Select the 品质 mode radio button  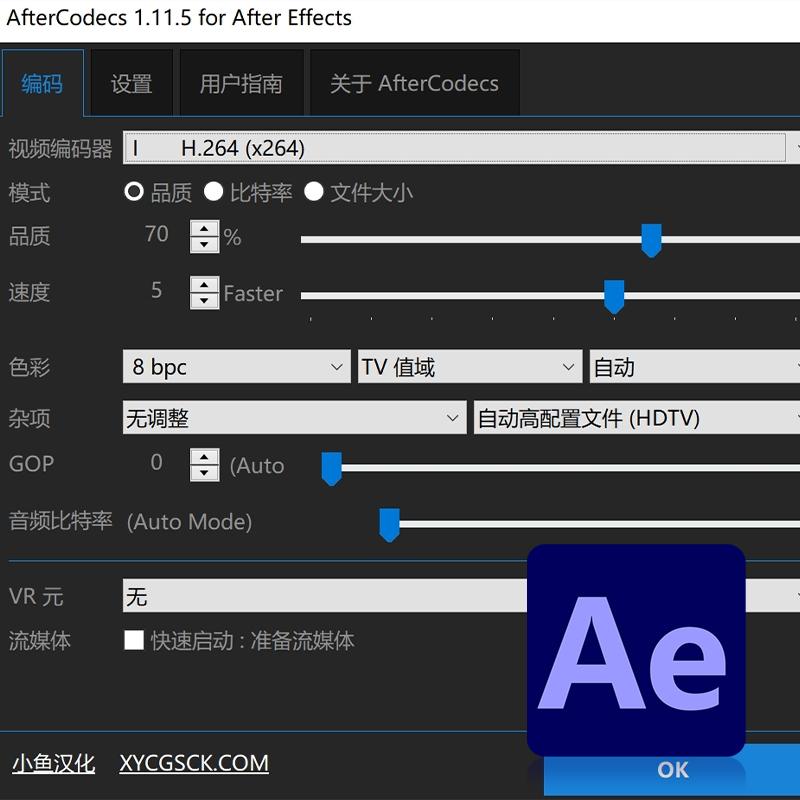[x=134, y=192]
